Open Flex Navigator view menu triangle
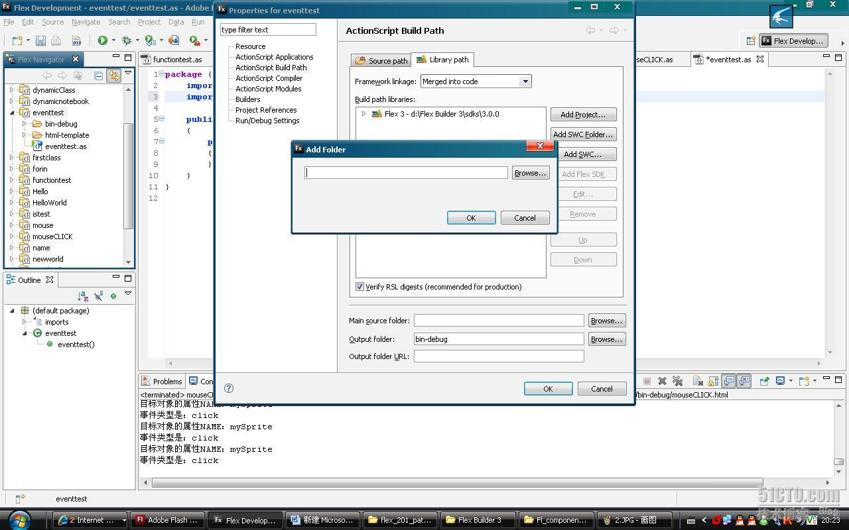Image resolution: width=849 pixels, height=530 pixels. (x=128, y=73)
